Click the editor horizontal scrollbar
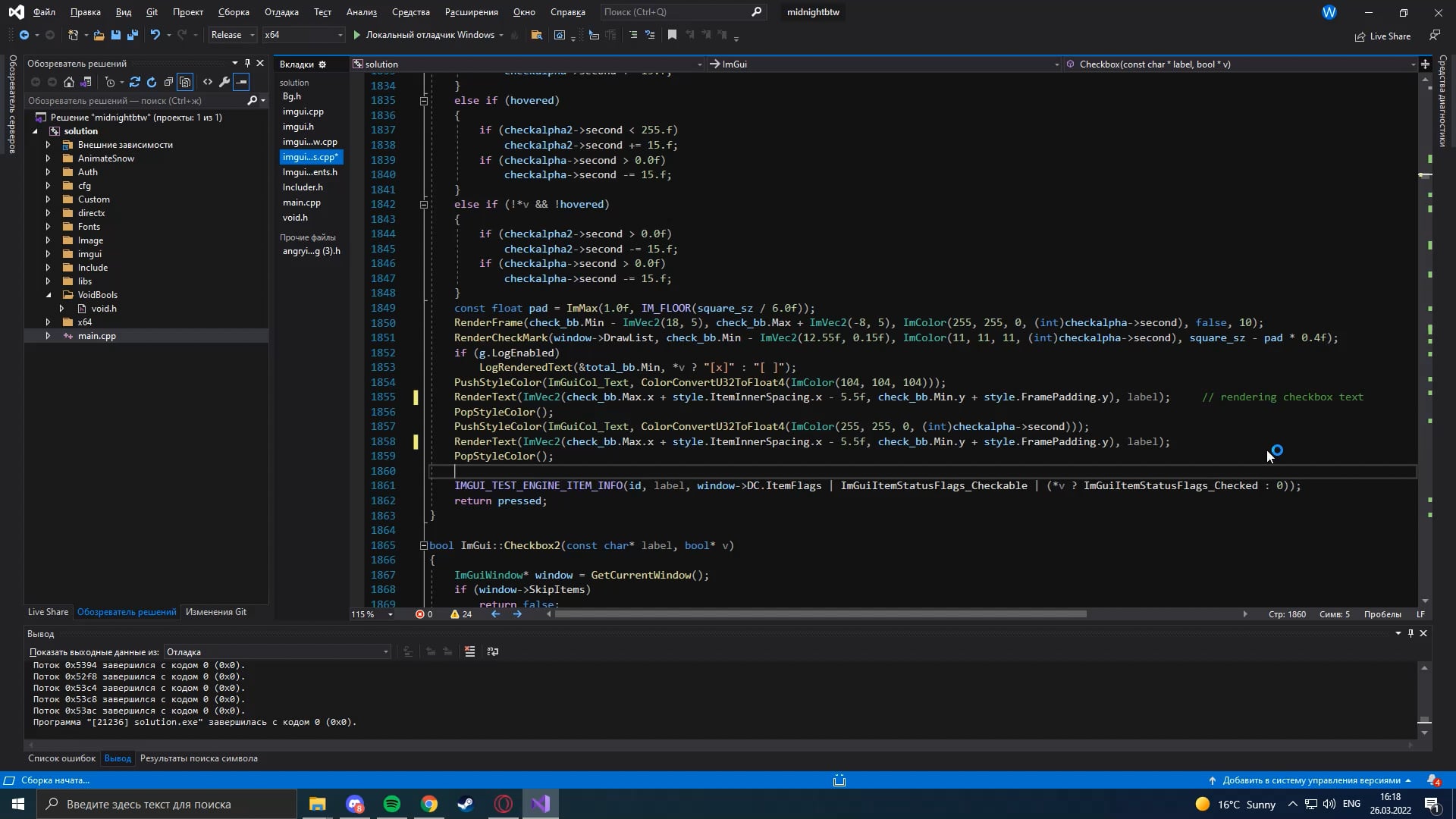 [819, 614]
